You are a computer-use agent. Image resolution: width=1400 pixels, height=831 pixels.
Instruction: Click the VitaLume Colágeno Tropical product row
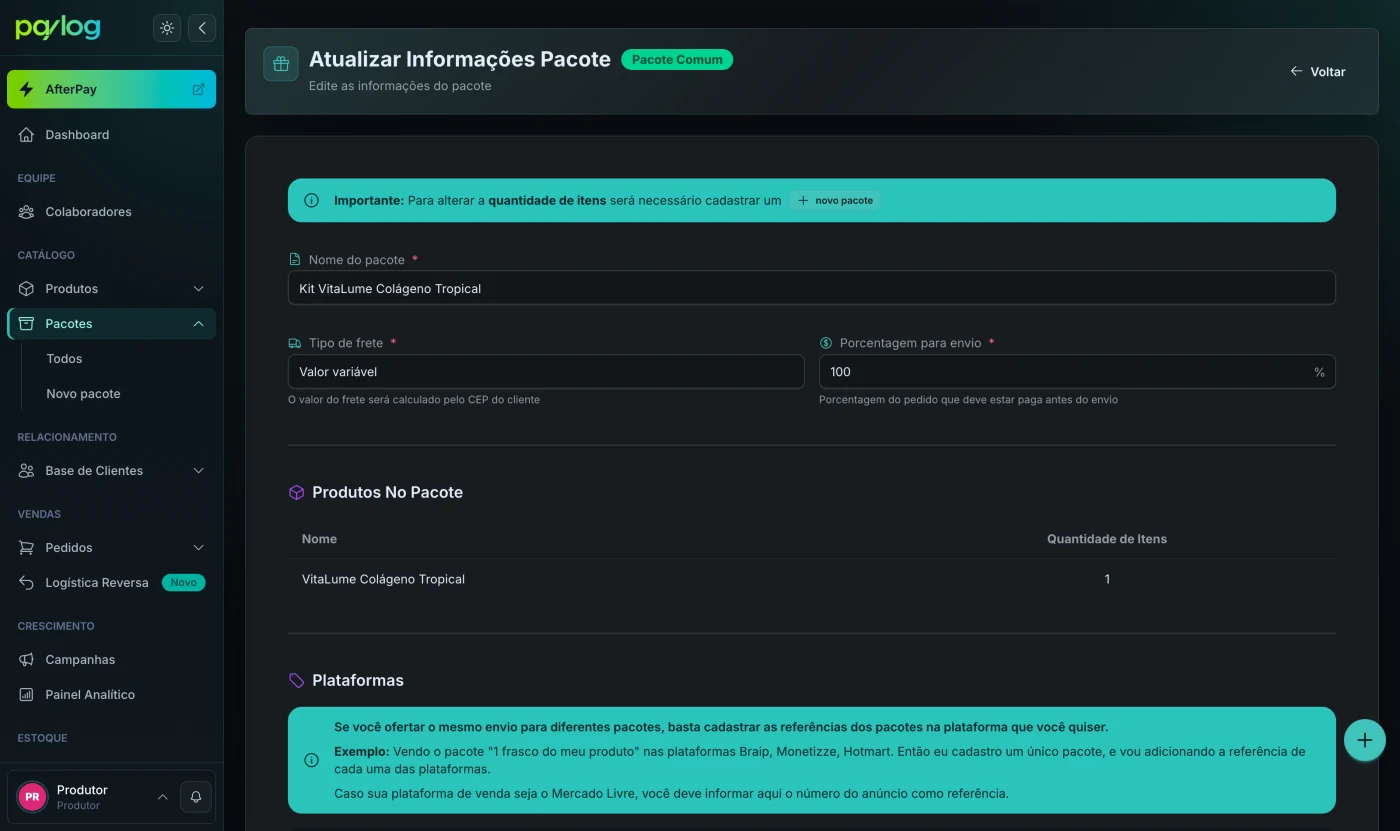tap(811, 579)
